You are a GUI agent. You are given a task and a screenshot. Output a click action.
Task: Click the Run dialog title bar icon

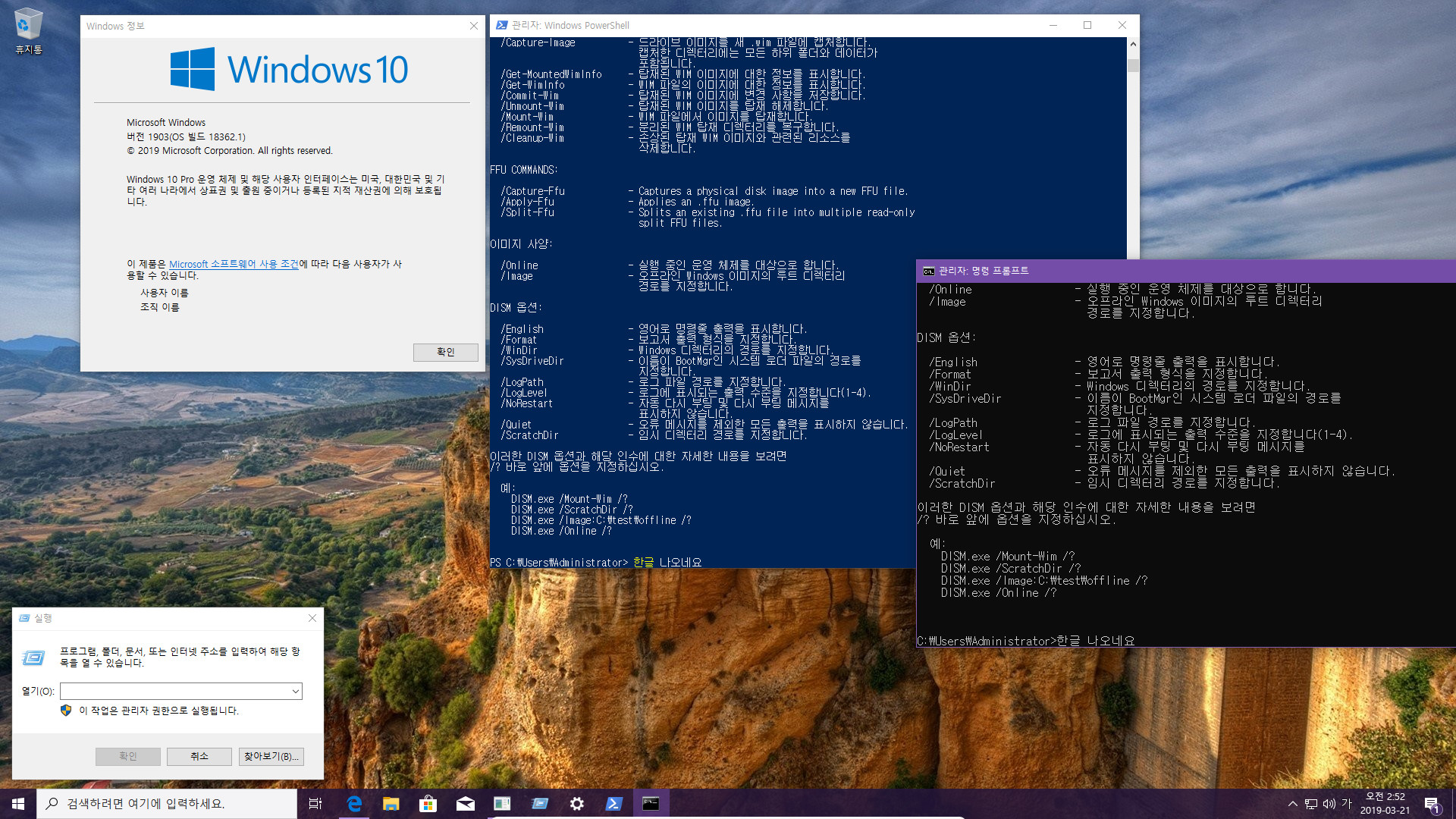24,618
